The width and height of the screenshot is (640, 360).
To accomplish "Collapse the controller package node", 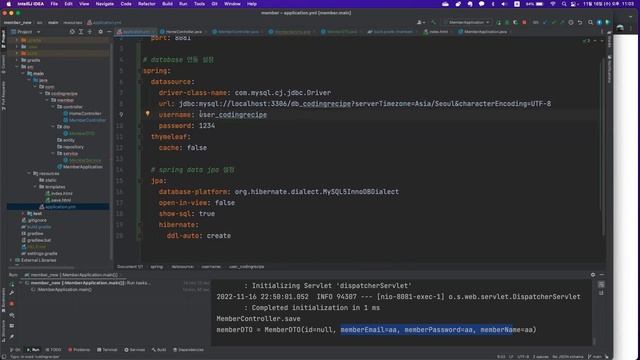I will tap(53, 107).
